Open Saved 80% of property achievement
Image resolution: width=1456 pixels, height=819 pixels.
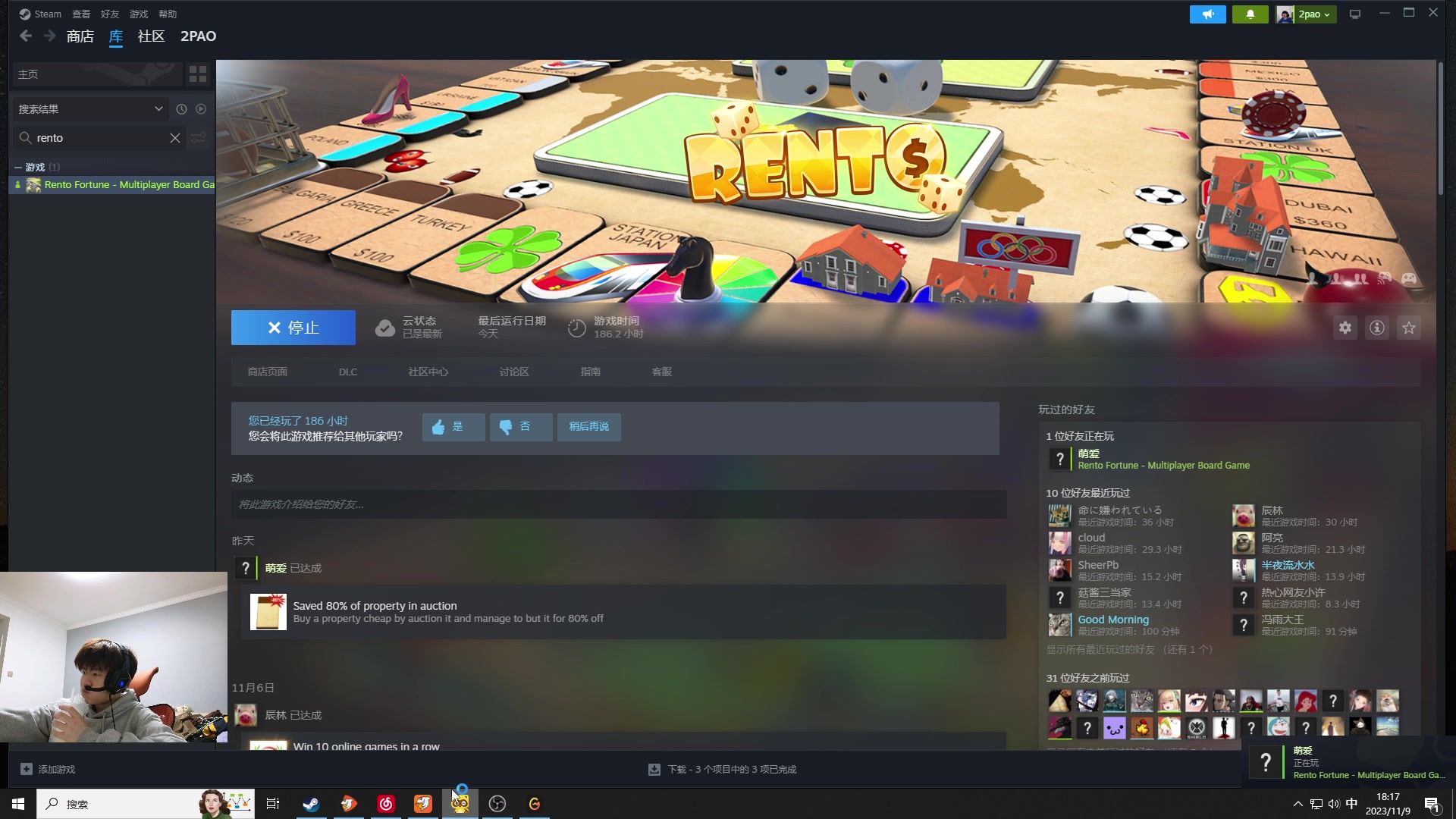coord(623,612)
